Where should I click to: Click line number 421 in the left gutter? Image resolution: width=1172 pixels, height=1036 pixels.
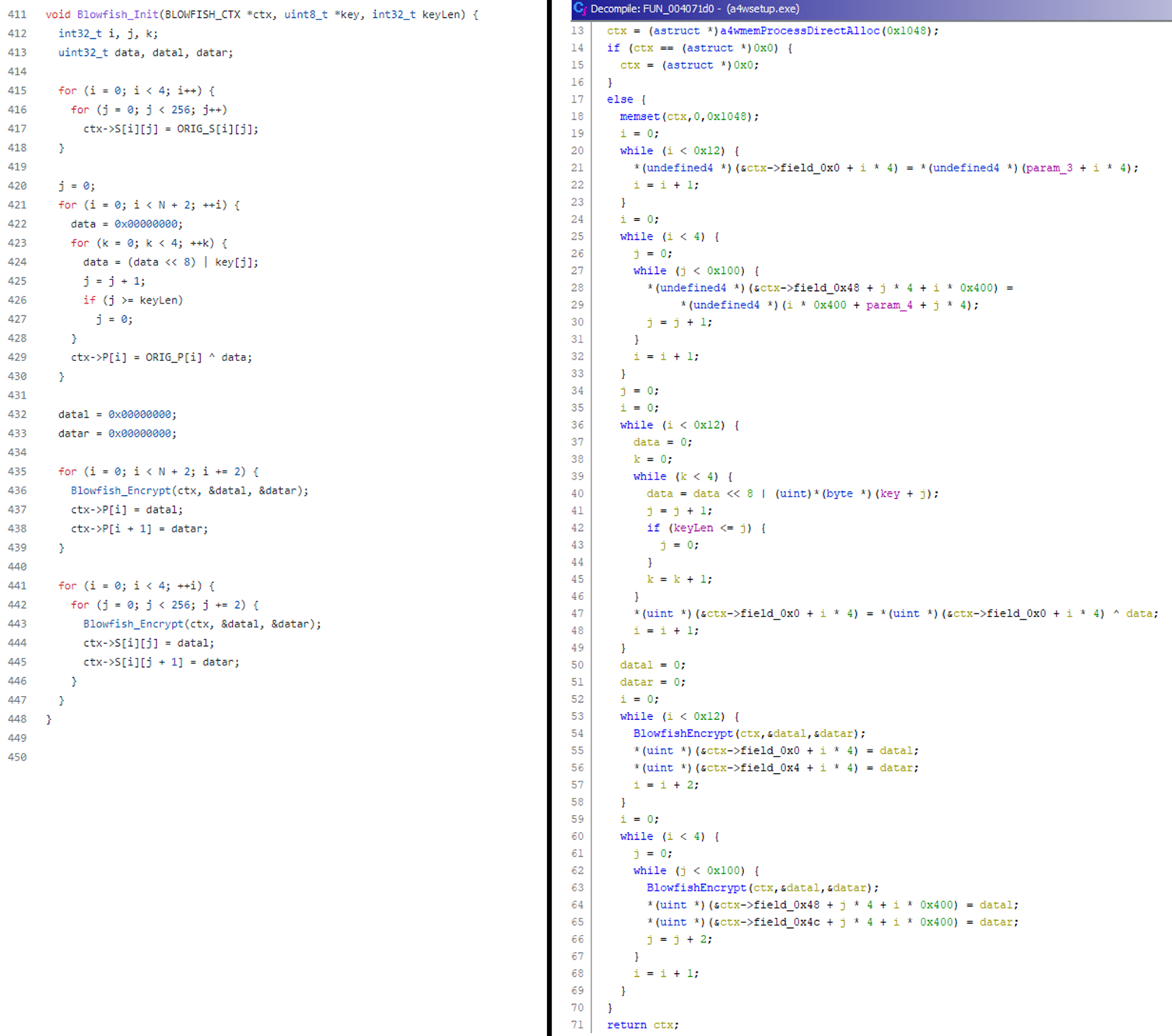17,205
